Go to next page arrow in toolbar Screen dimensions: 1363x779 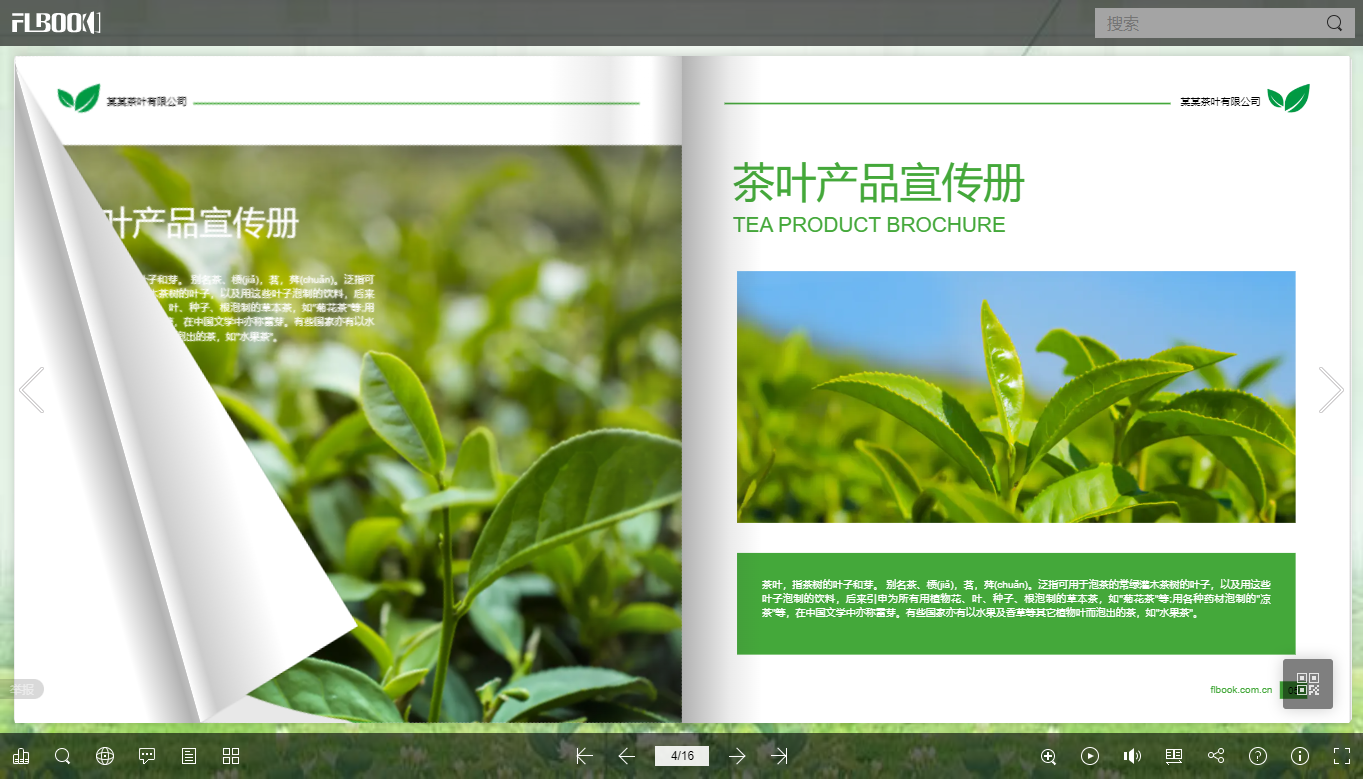click(x=737, y=756)
